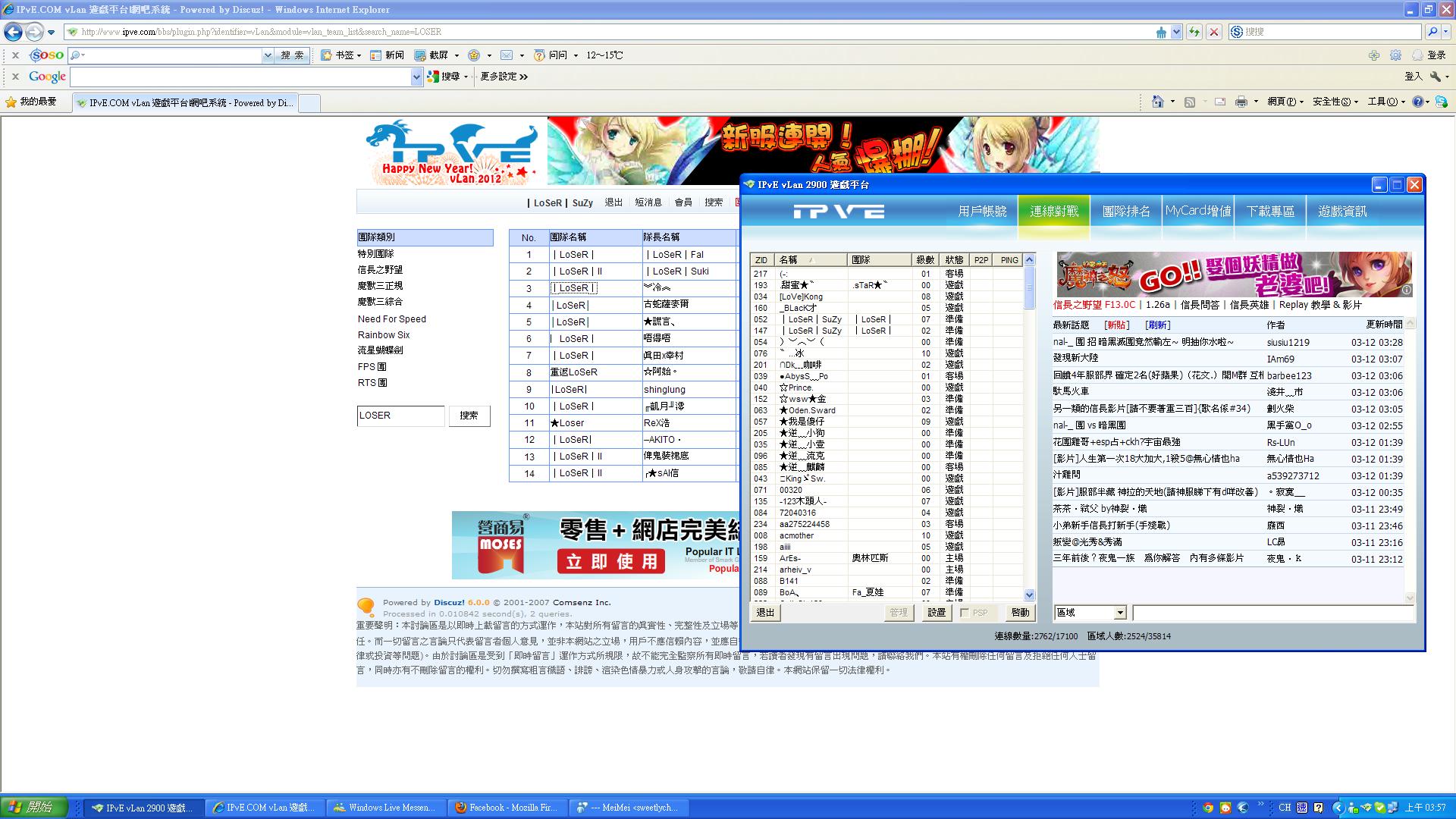Switch to the 下載專區 tab in vLan
This screenshot has height=819, width=1456.
(x=1270, y=212)
